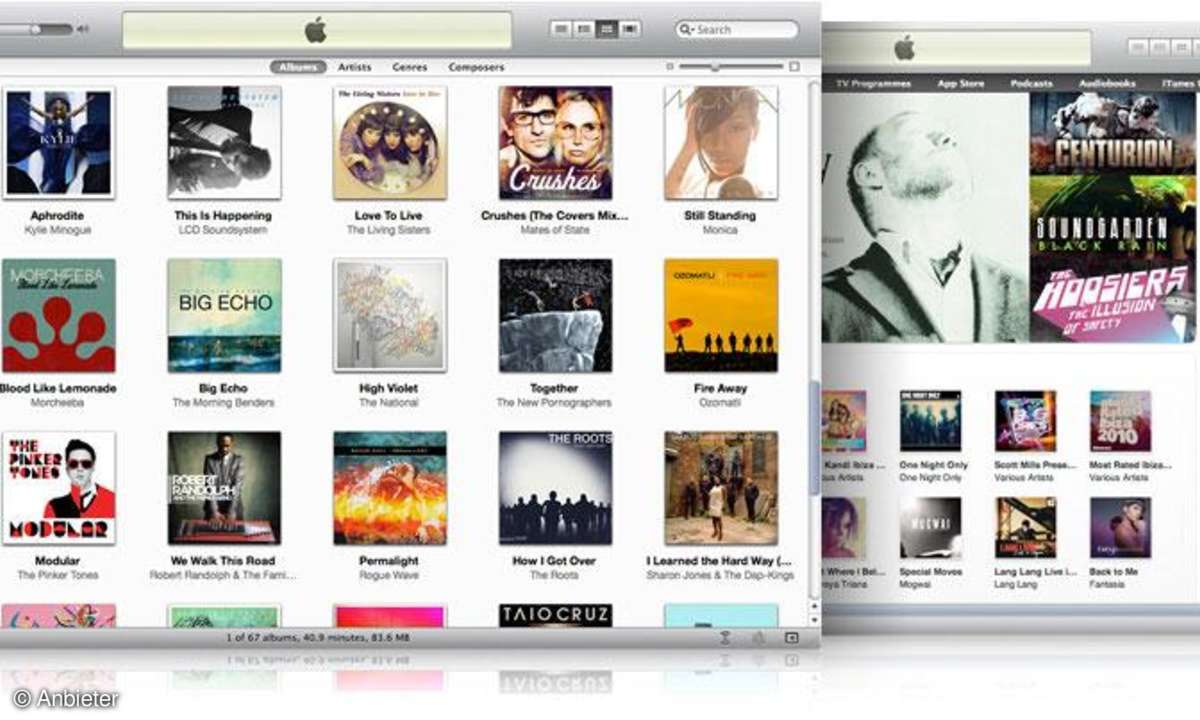Click the artist name Kylie Minogue

tap(58, 230)
